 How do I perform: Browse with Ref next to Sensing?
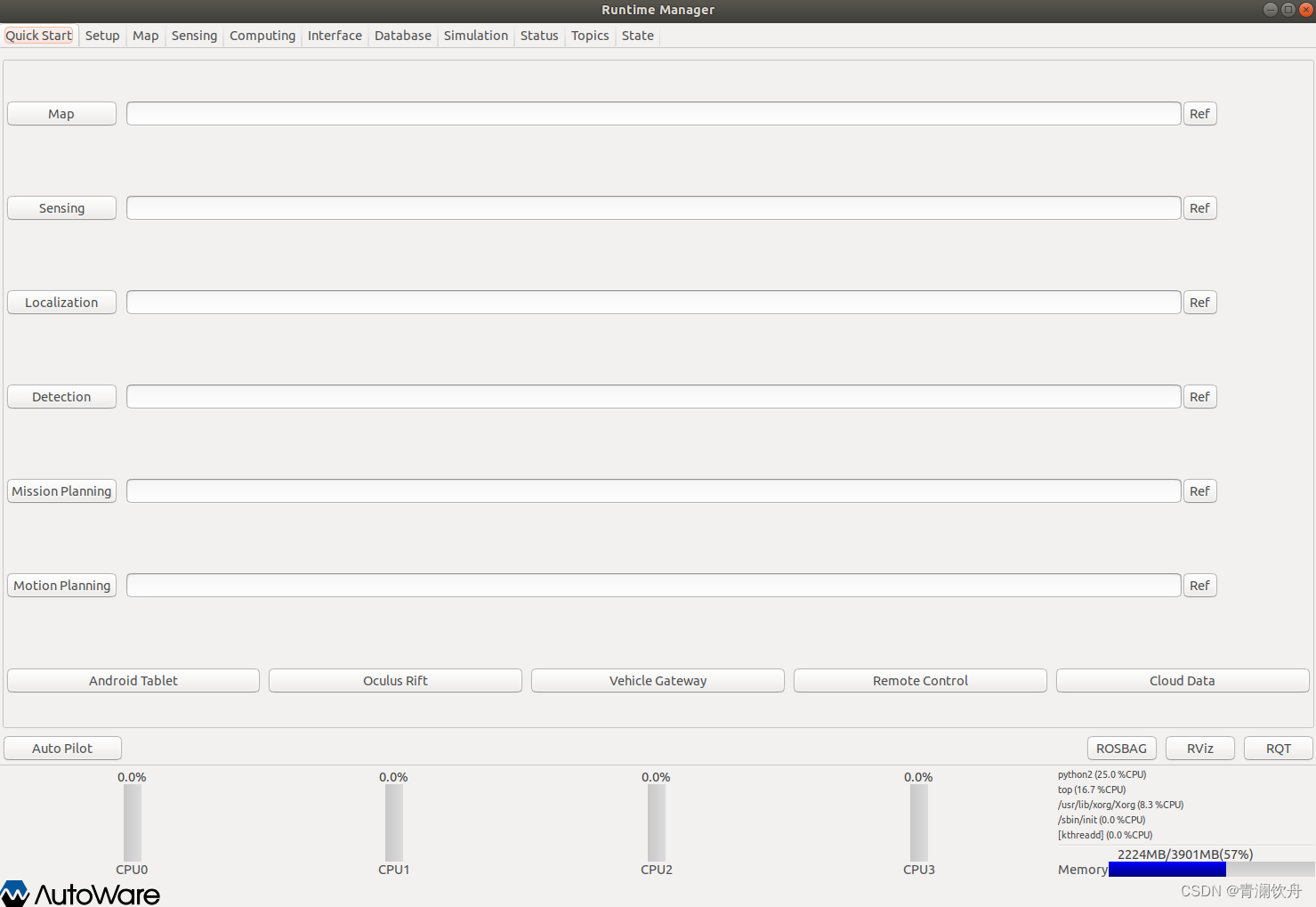(x=1199, y=208)
